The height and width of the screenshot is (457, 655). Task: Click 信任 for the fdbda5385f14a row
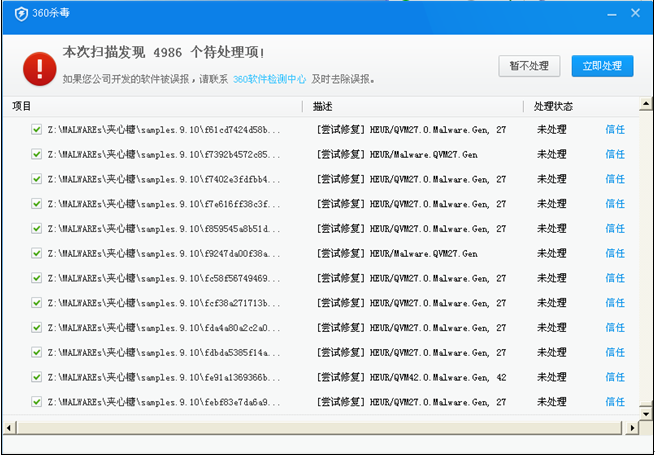coord(615,352)
